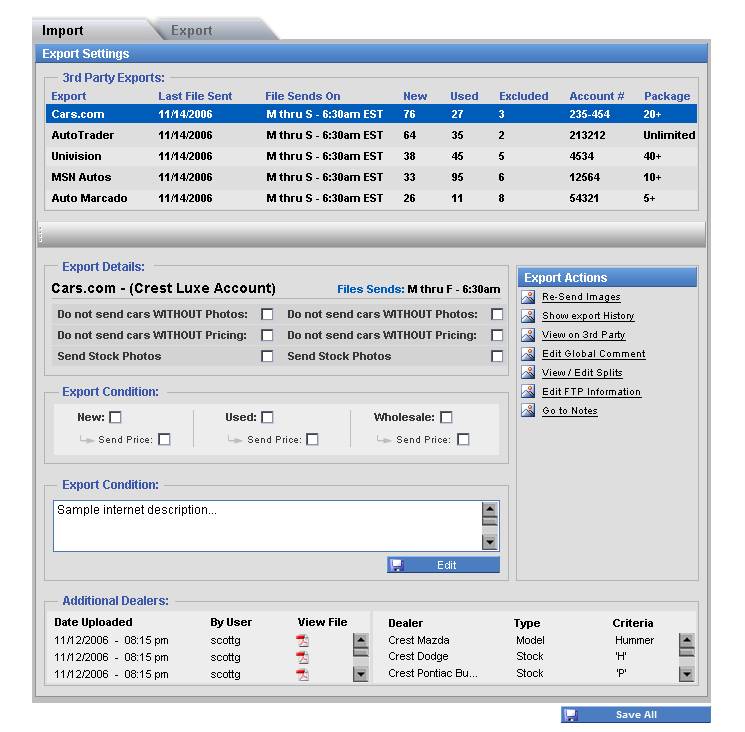Click the icon beside Re-Send Images

[528, 297]
